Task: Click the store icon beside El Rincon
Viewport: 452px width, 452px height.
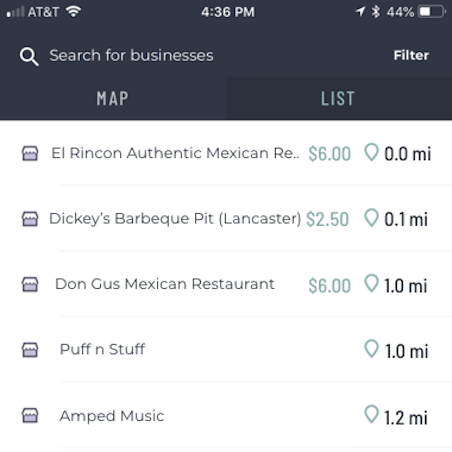Action: pos(30,153)
